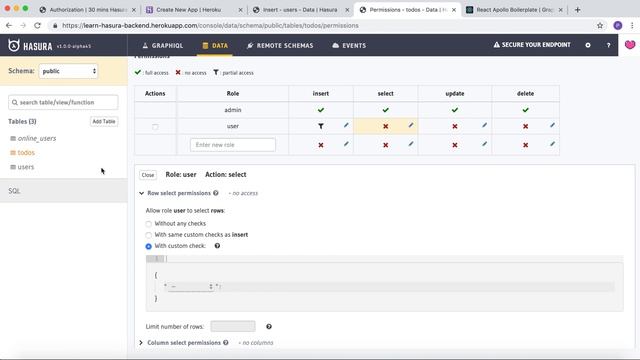This screenshot has height=360, width=640.
Task: Edit user insert permission pencil
Action: click(x=346, y=125)
